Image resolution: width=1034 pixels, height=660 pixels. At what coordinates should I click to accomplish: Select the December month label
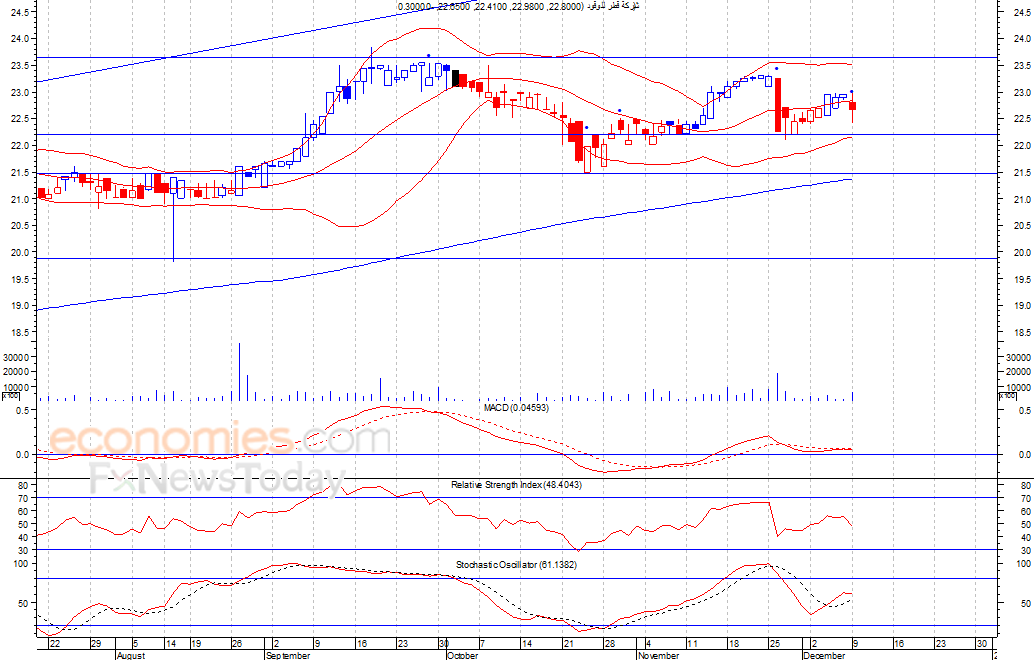pyautogui.click(x=824, y=655)
